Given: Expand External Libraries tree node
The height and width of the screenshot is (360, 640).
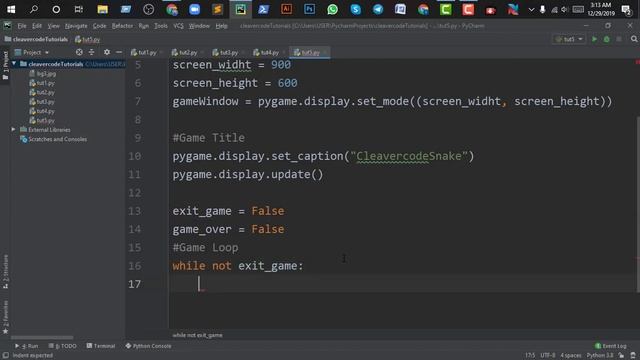Looking at the screenshot, I should [x=13, y=129].
